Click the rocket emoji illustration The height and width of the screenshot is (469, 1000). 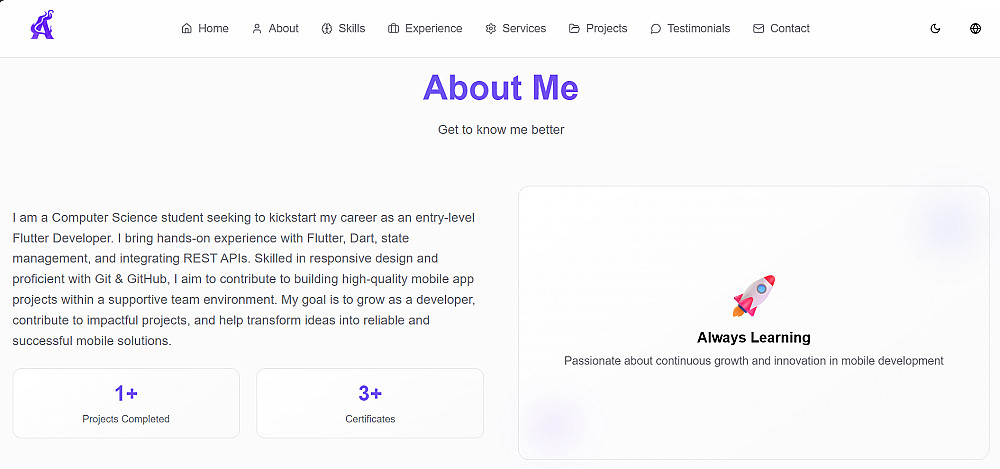(753, 296)
